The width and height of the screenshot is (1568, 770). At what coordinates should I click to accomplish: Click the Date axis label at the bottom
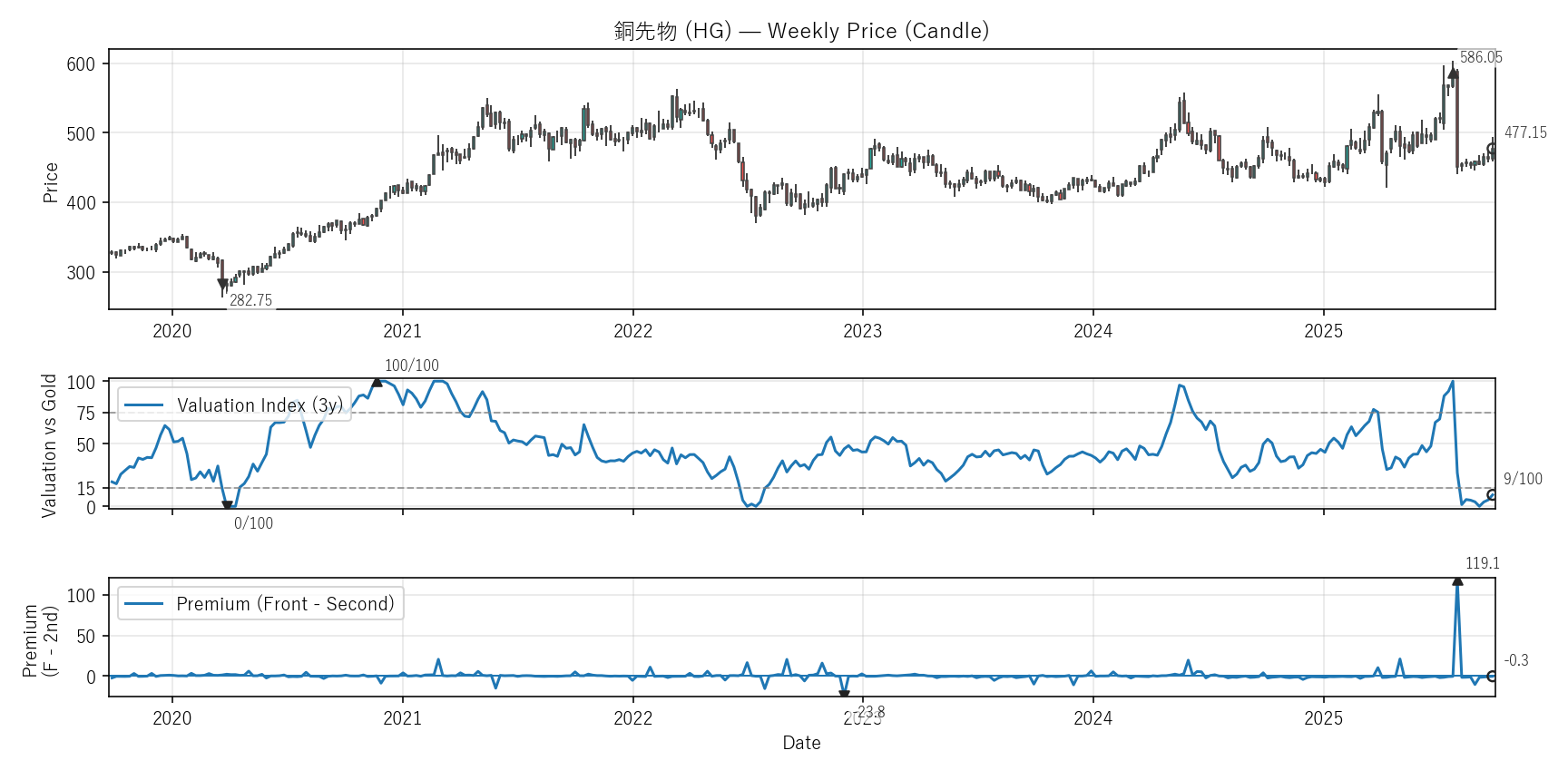coord(801,743)
